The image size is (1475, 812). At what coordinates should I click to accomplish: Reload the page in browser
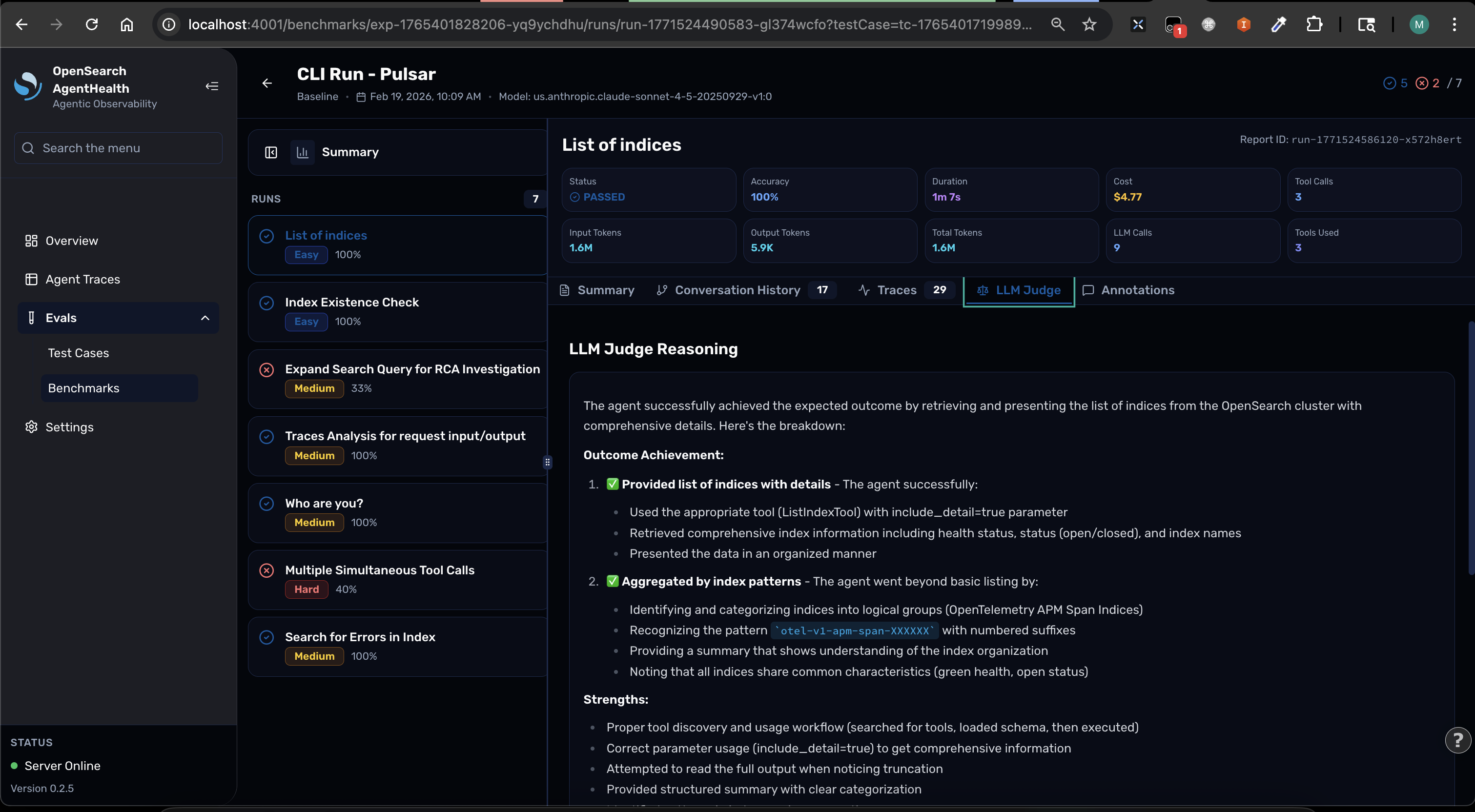[x=92, y=24]
